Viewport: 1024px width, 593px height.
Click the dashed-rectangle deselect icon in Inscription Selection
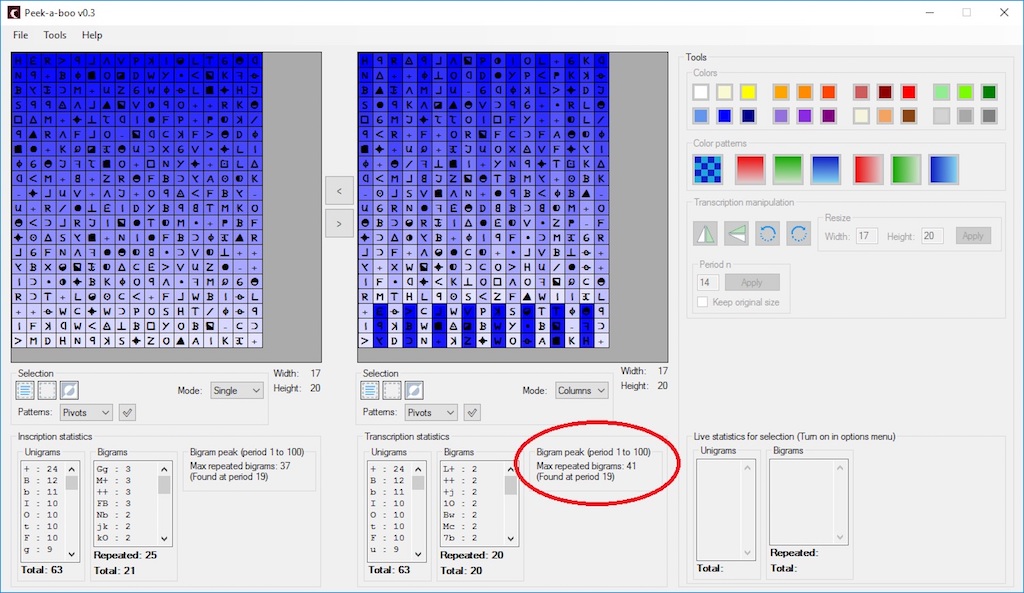tap(47, 391)
